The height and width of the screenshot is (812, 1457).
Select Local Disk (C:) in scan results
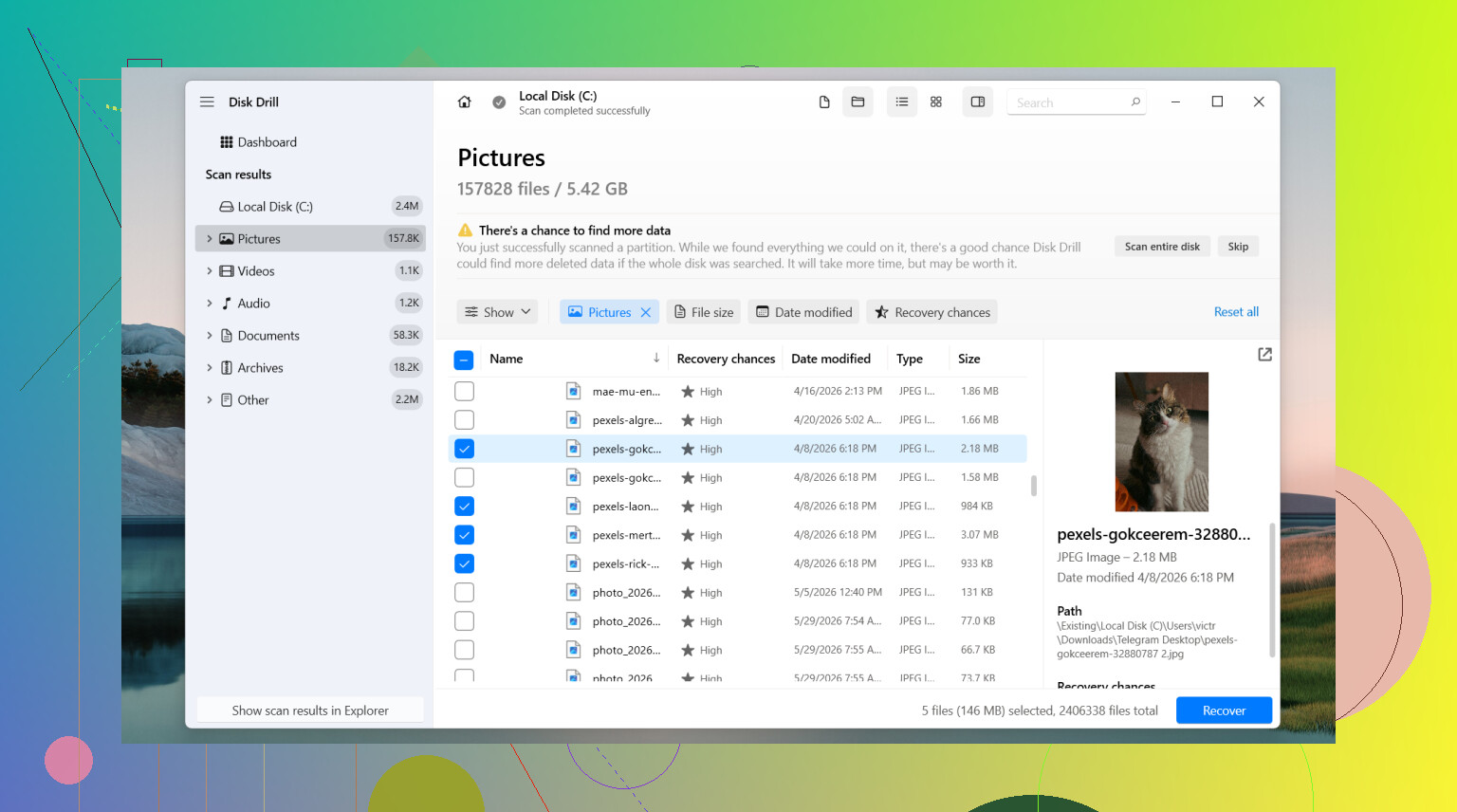[x=310, y=207]
